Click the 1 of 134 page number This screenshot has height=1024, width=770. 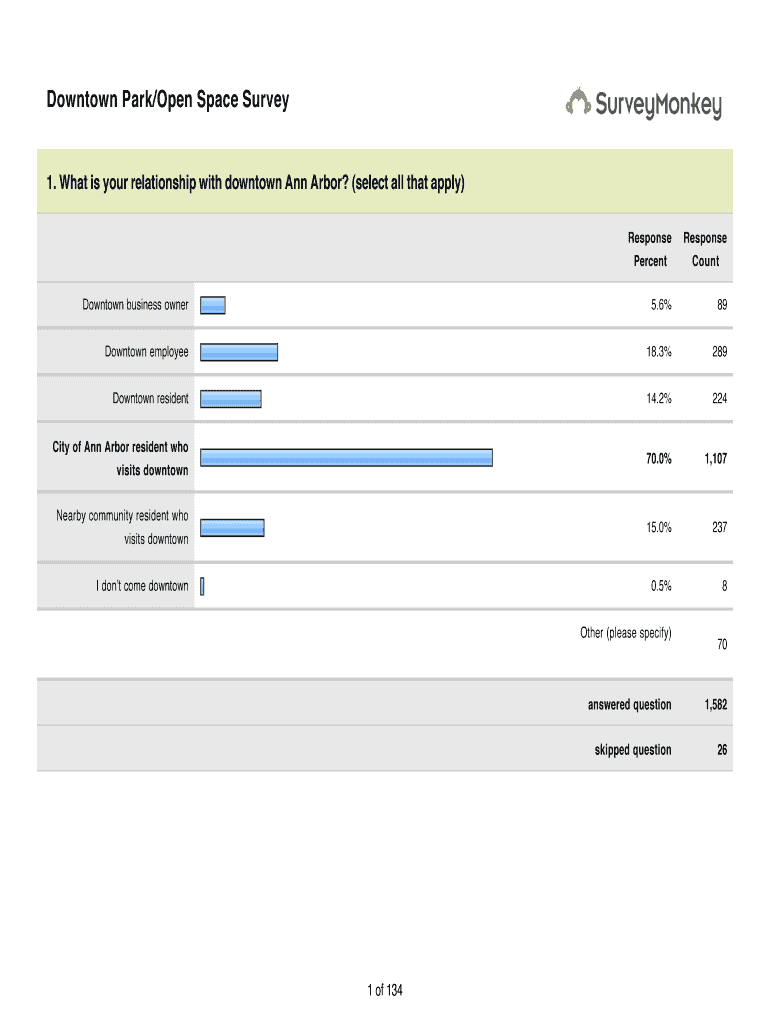click(x=385, y=990)
